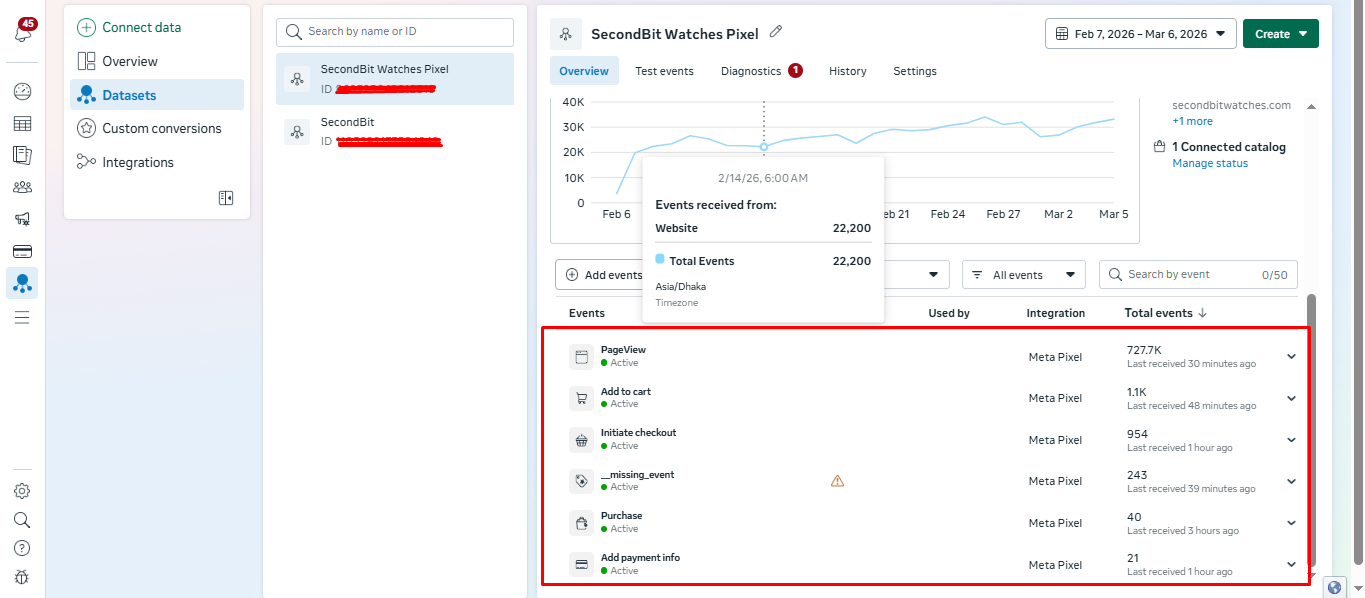Open the billing card icon in left rail
Viewport: 1365px width, 598px height.
[x=22, y=251]
